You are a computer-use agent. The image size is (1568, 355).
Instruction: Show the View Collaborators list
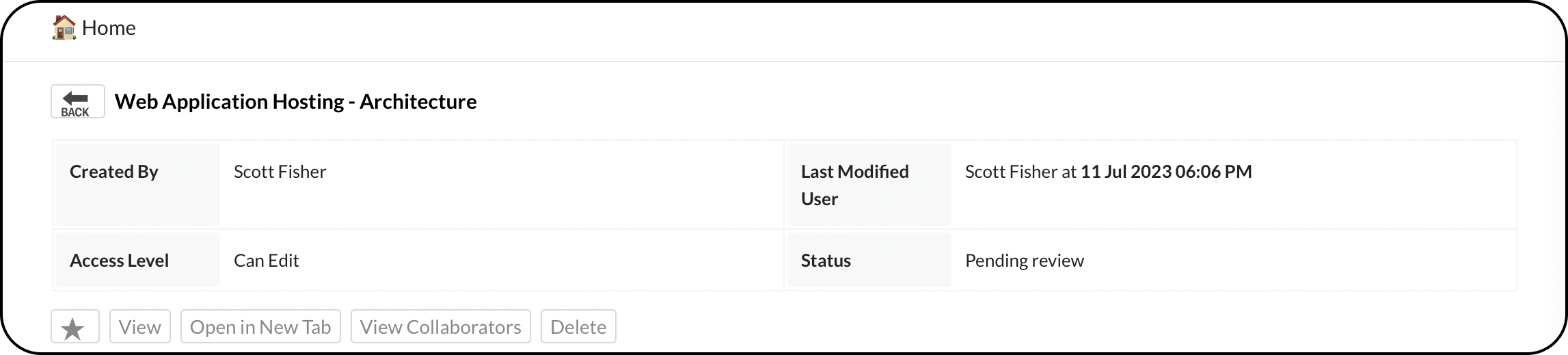pos(441,326)
